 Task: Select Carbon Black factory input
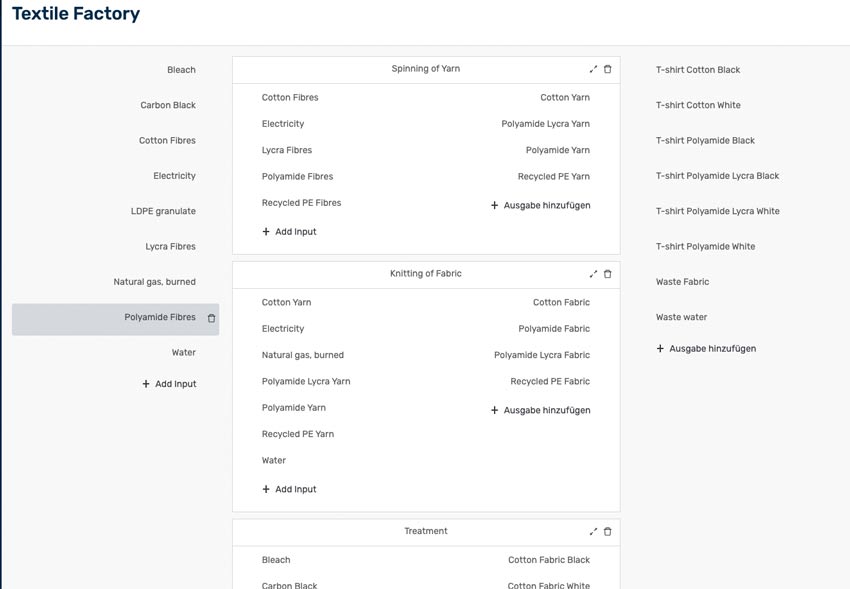[168, 105]
